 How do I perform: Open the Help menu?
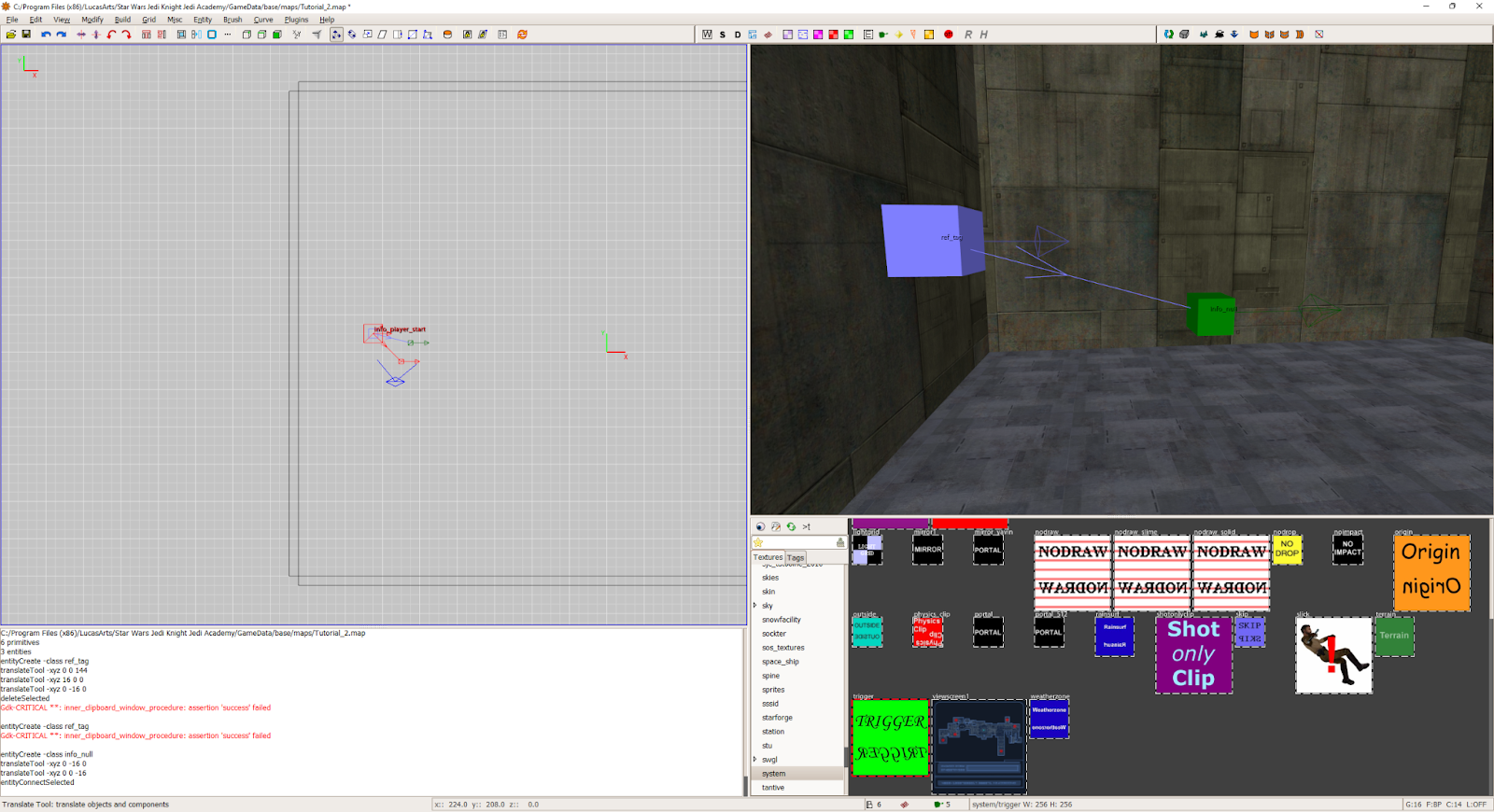pyautogui.click(x=327, y=20)
